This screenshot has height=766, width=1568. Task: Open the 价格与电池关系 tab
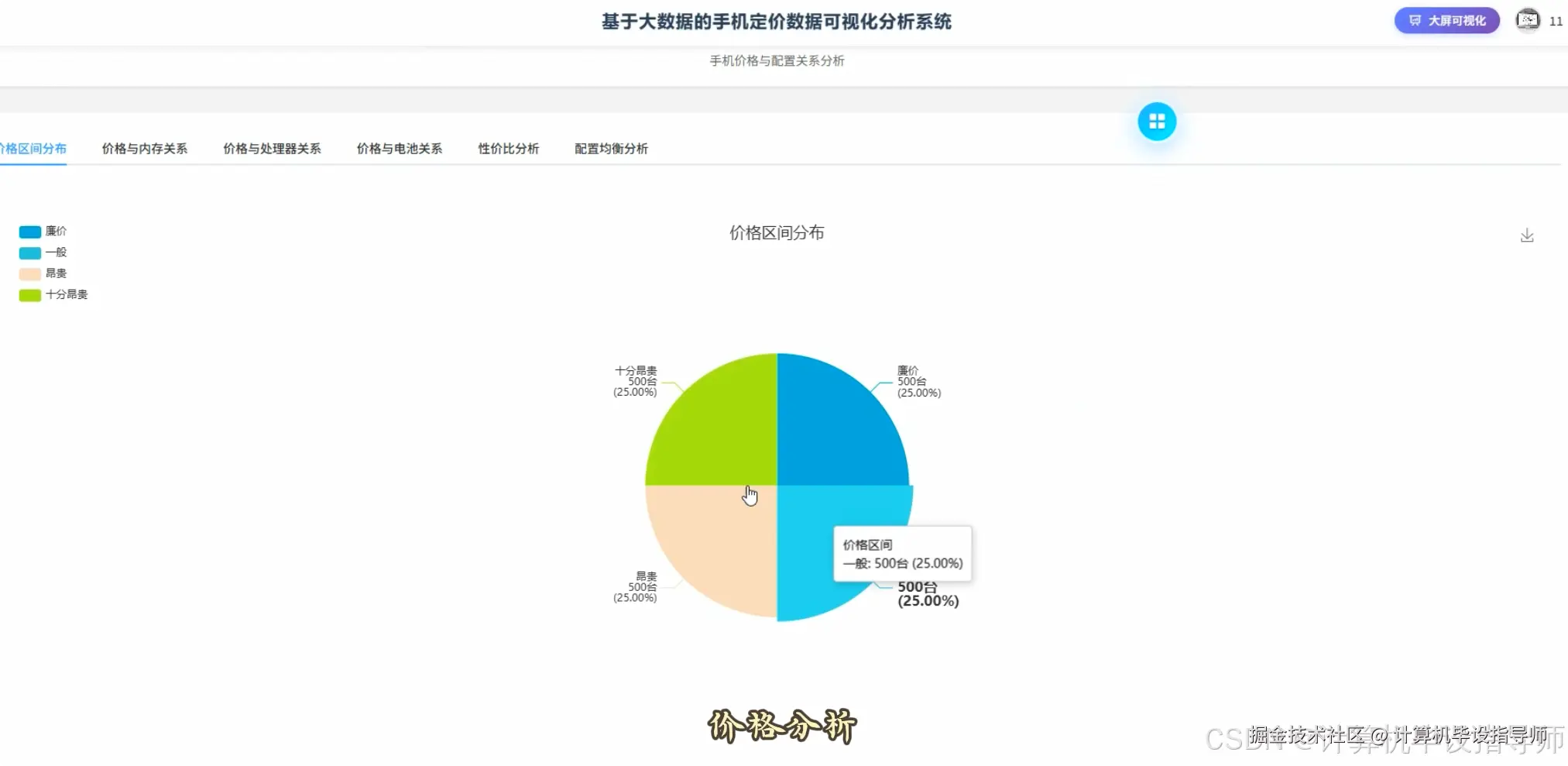400,149
